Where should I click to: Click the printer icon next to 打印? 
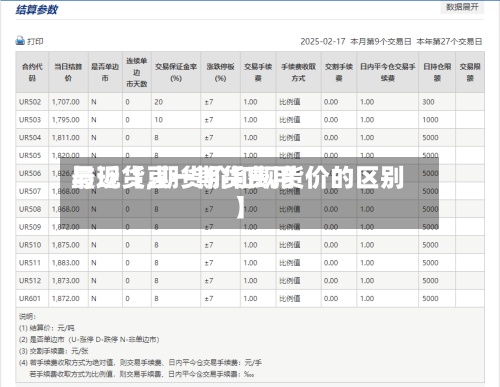point(20,41)
